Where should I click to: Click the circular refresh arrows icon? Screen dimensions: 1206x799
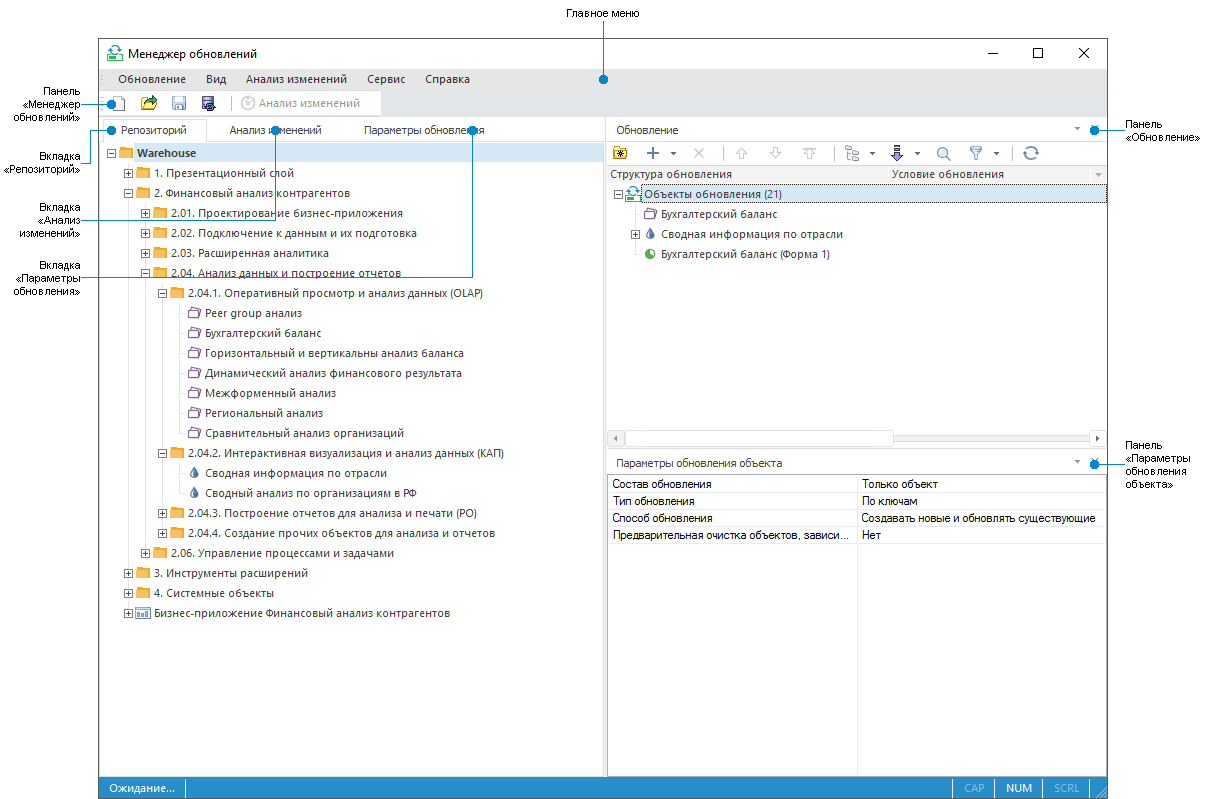(x=1031, y=154)
